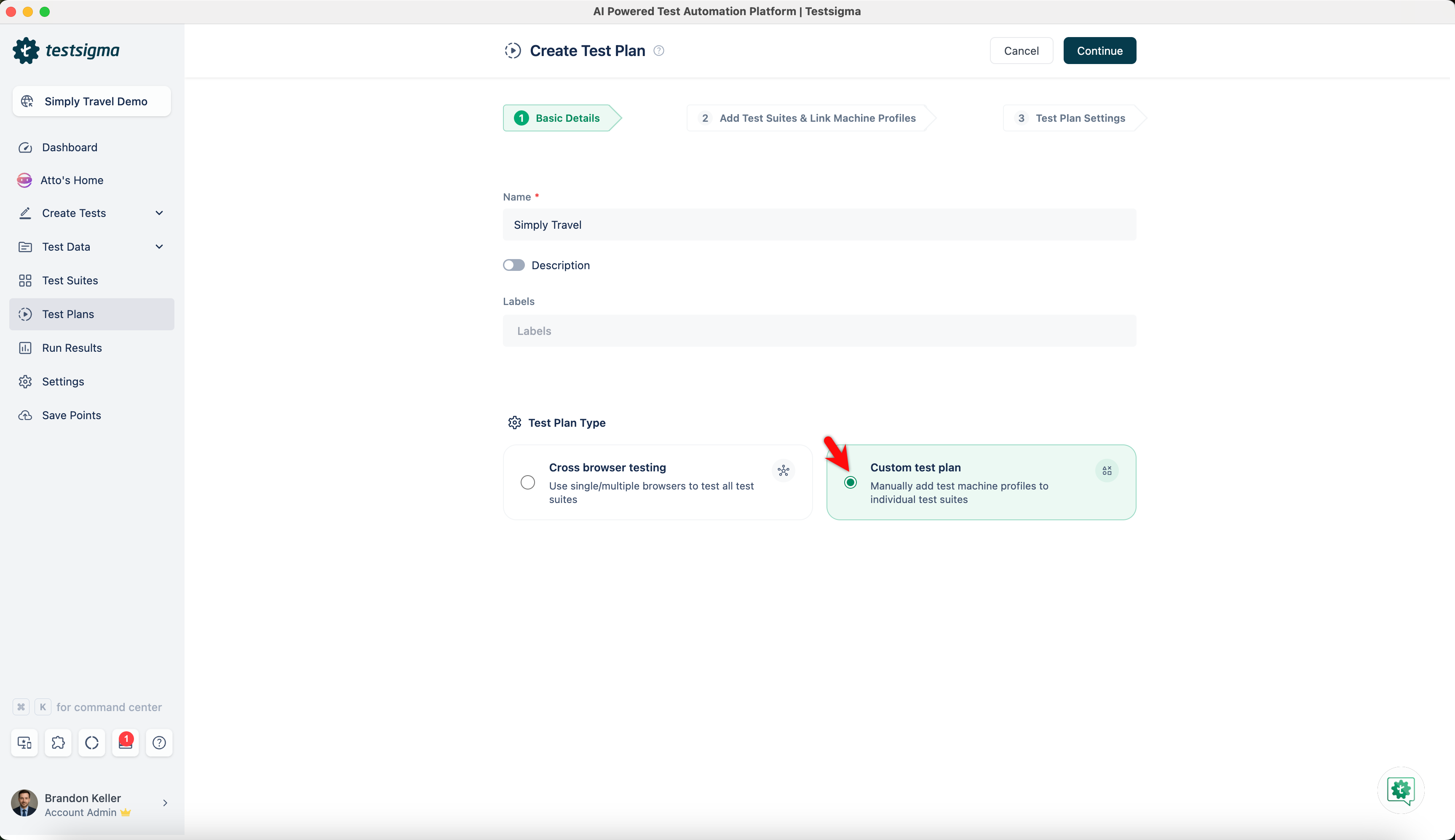Image resolution: width=1455 pixels, height=840 pixels.
Task: Open Run Results in the sidebar
Action: [x=72, y=347]
